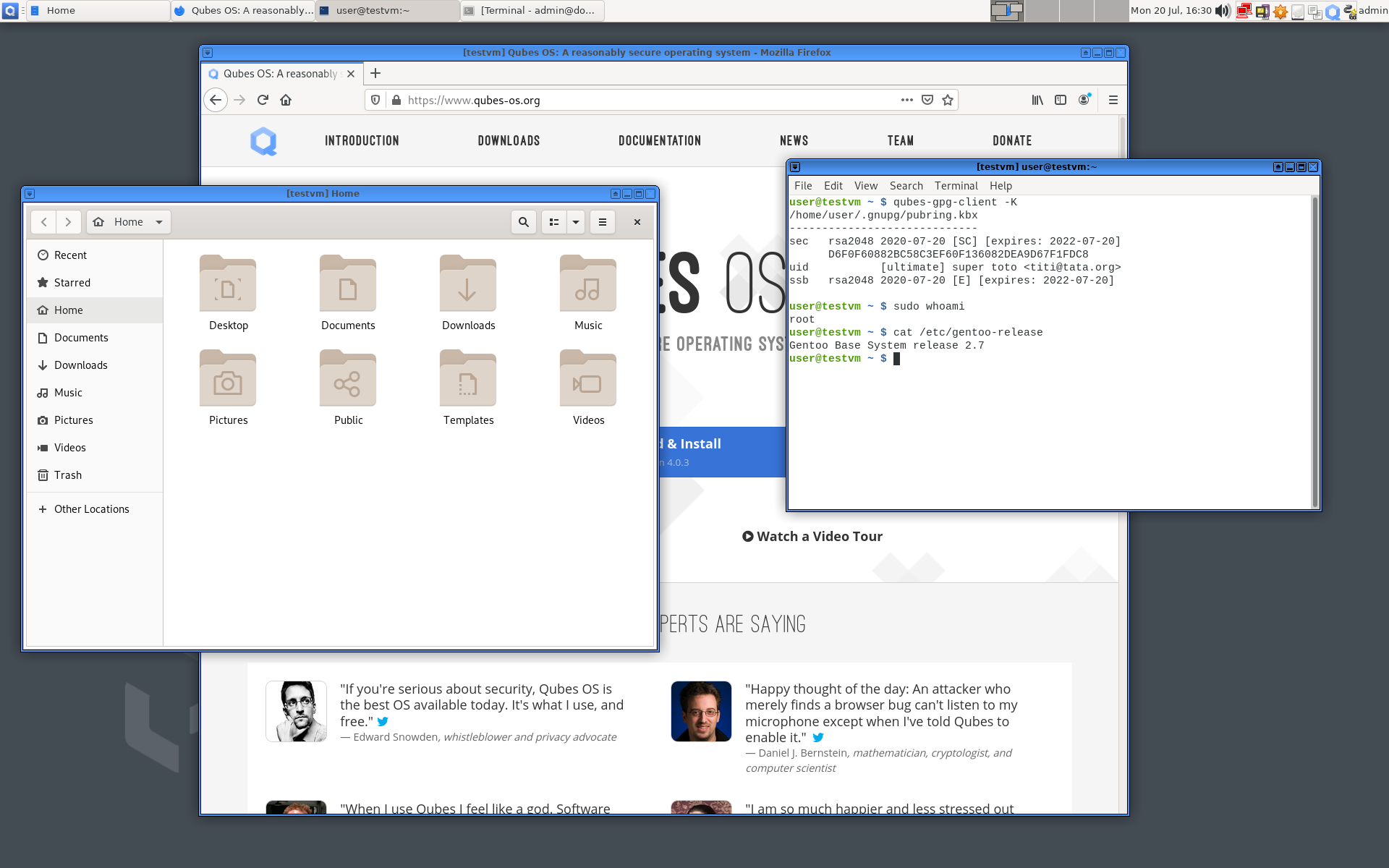This screenshot has width=1389, height=868.
Task: Open the Terminal menu in the terminal window
Action: pos(956,186)
